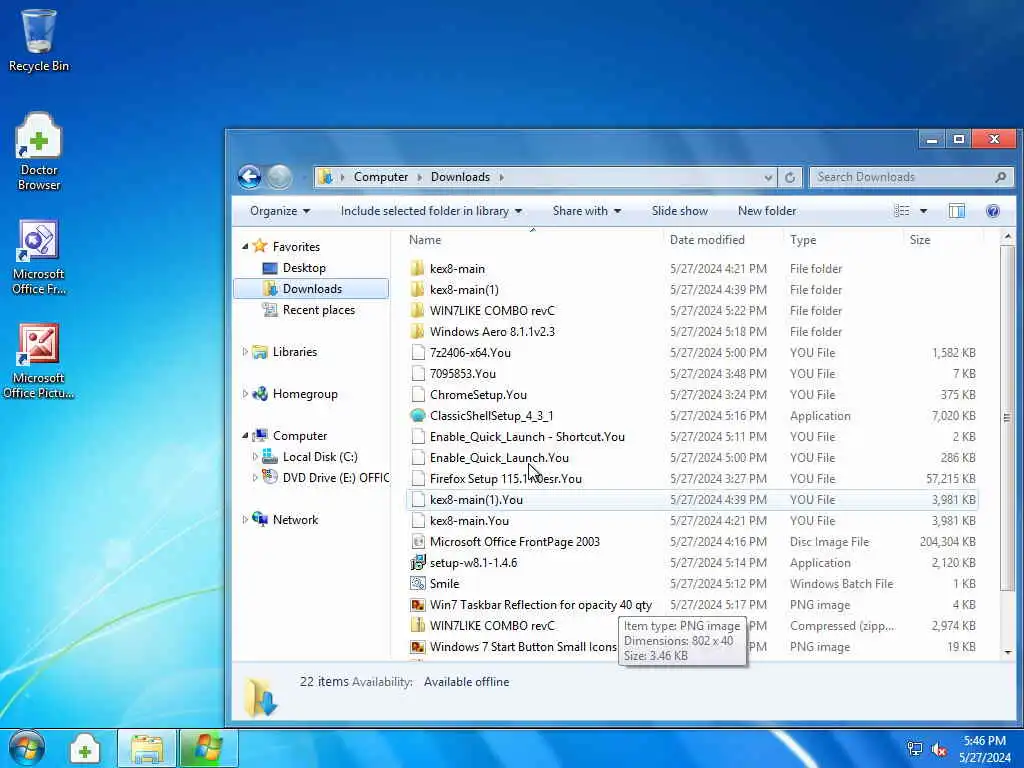This screenshot has height=768, width=1024.
Task: Select Recent places in Favorites
Action: [x=318, y=310]
